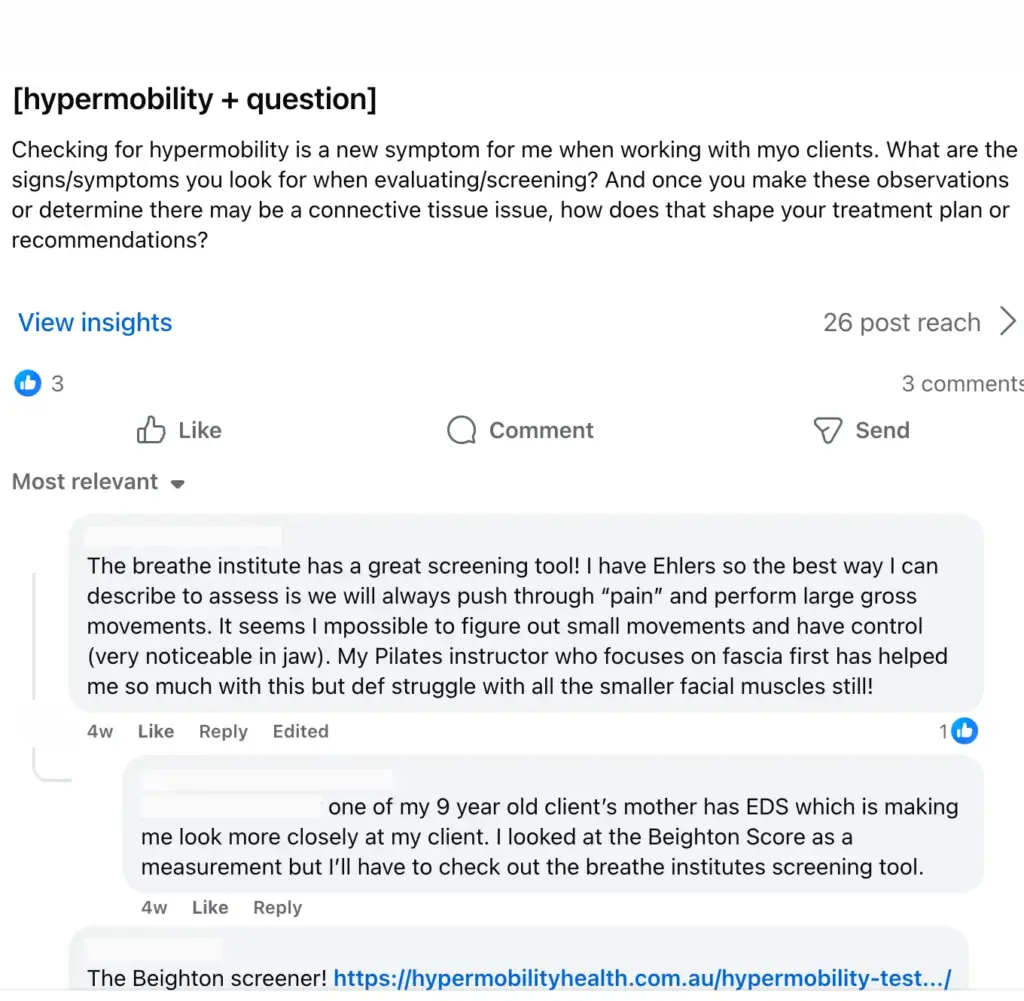The image size is (1024, 1001).
Task: Click the thumbs-up Like icon under post
Action: [151, 430]
